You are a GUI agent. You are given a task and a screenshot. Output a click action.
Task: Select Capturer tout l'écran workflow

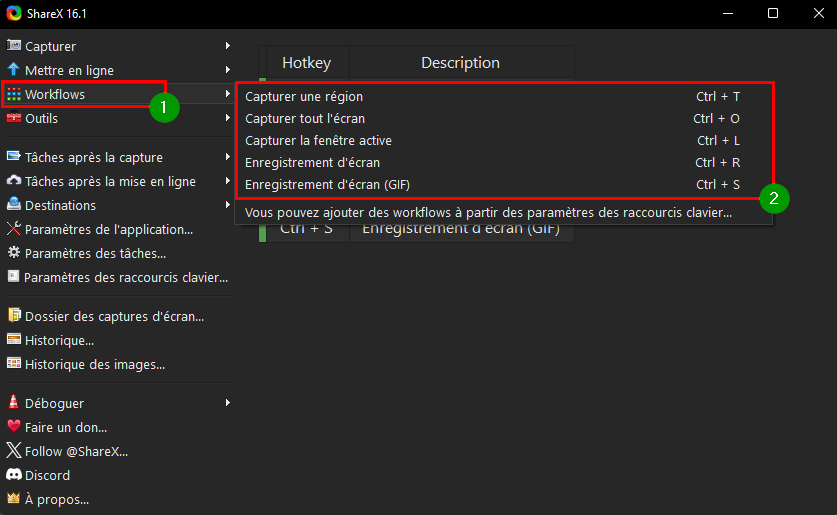point(503,118)
